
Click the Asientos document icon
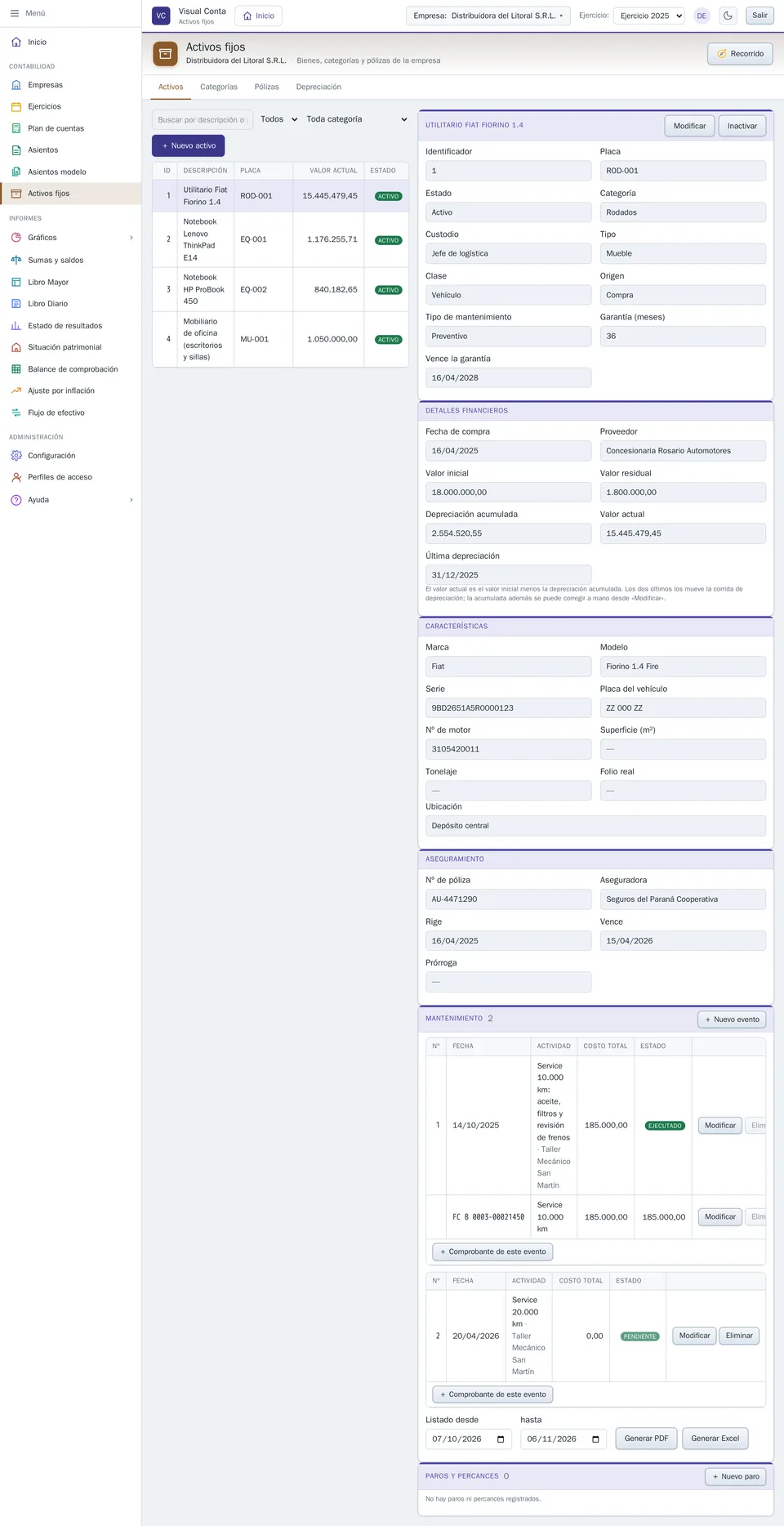[16, 150]
